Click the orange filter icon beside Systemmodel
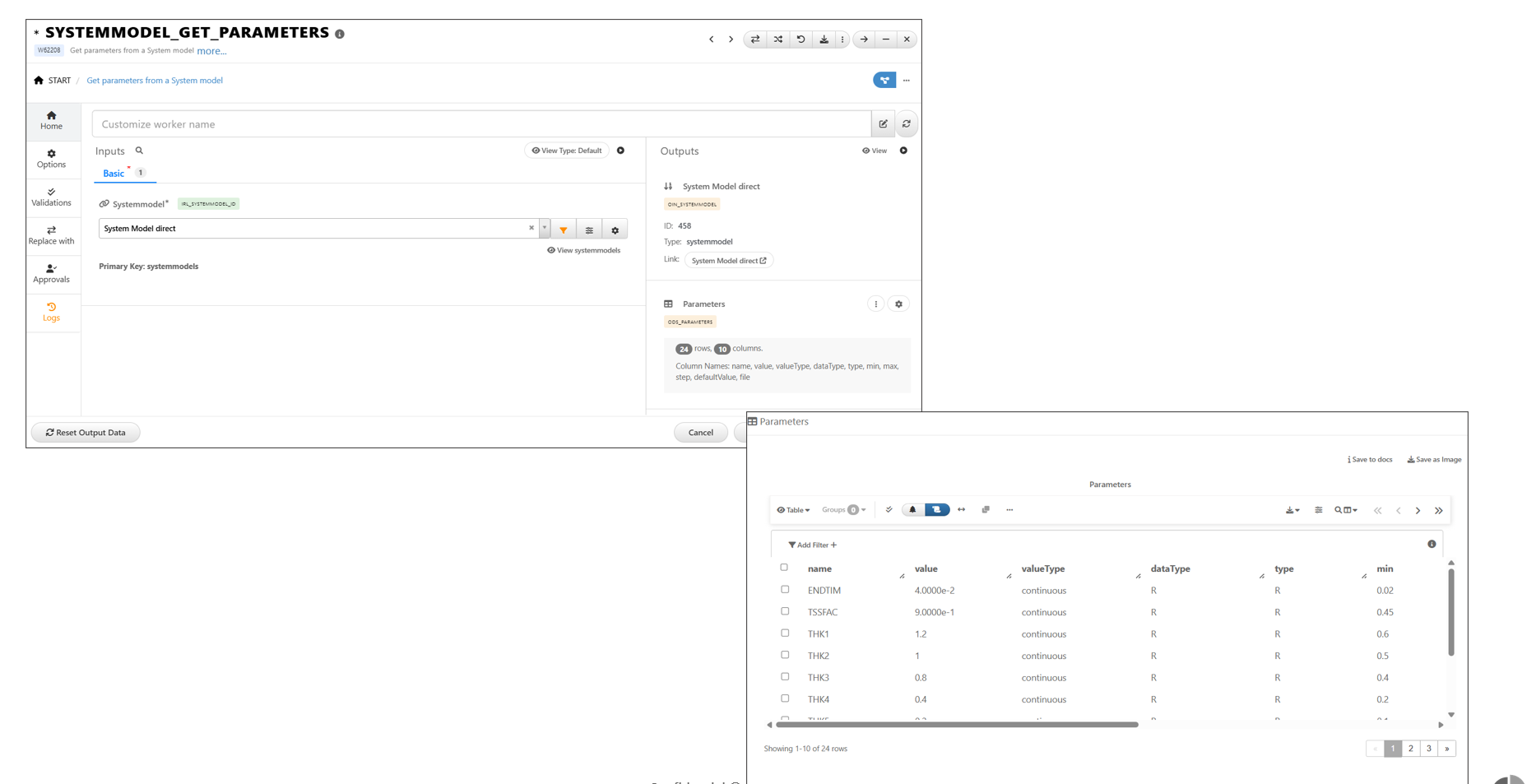This screenshot has width=1536, height=784. point(564,230)
